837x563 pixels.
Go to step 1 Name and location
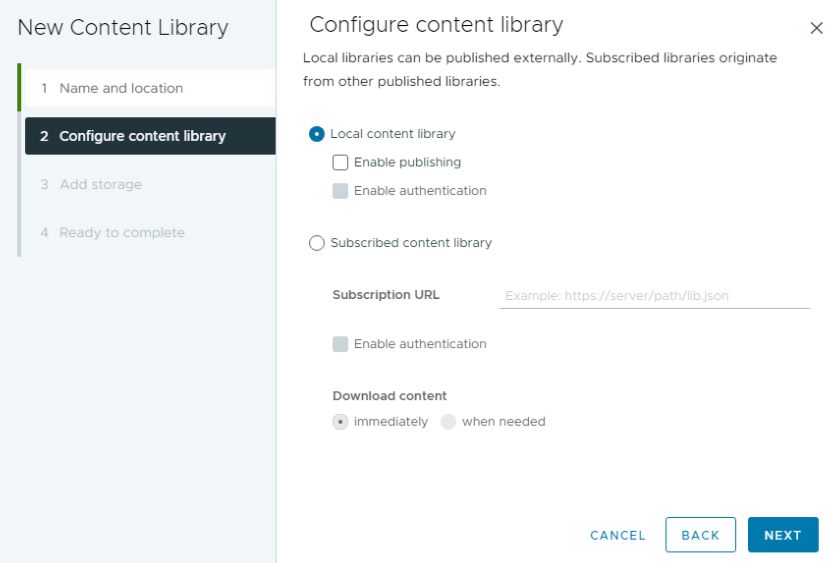pos(150,88)
